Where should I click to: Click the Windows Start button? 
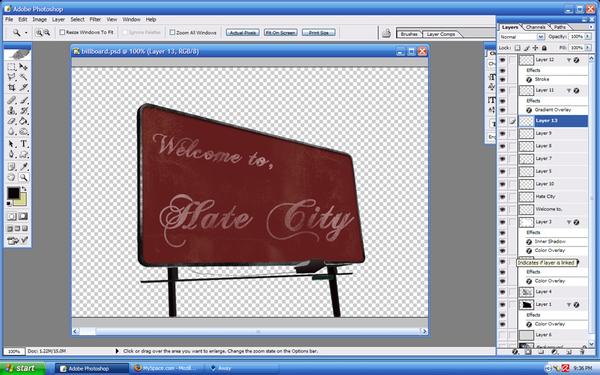(x=22, y=368)
